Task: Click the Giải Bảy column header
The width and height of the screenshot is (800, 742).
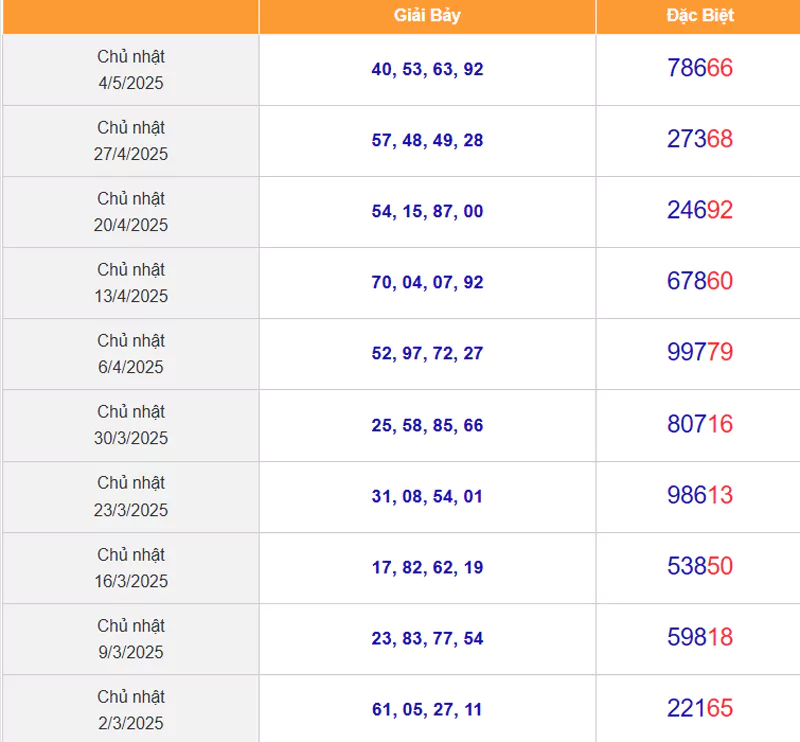Action: (x=427, y=16)
